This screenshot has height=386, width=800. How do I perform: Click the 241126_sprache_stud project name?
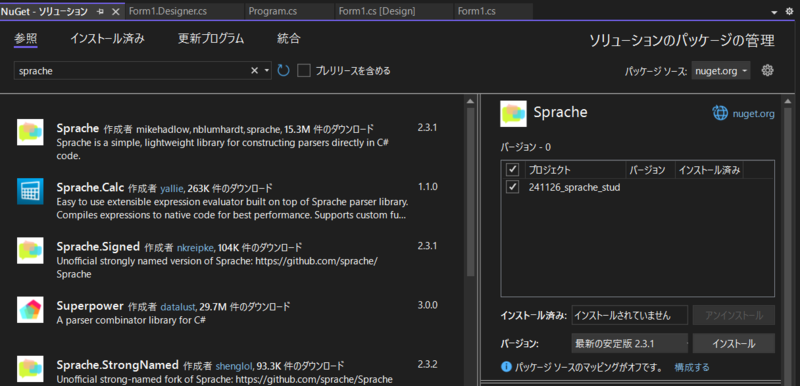574,187
